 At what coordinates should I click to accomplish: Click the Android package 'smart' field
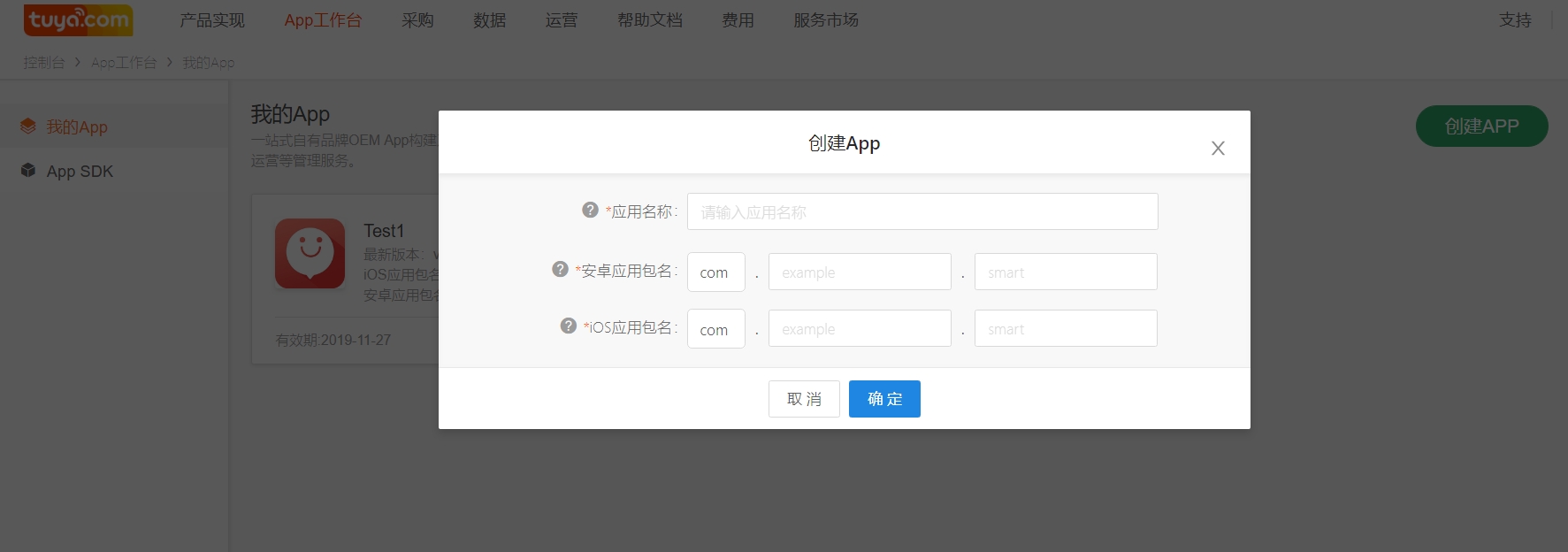click(1065, 272)
